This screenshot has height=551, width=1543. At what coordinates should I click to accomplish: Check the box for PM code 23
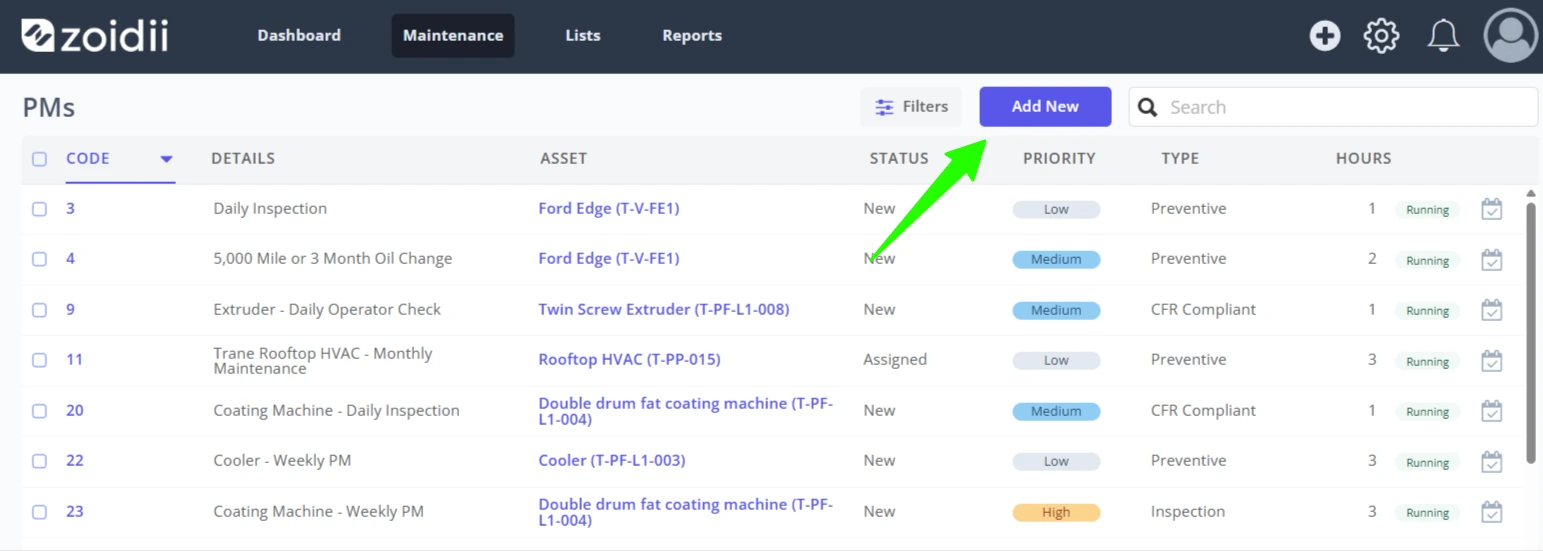tap(39, 512)
